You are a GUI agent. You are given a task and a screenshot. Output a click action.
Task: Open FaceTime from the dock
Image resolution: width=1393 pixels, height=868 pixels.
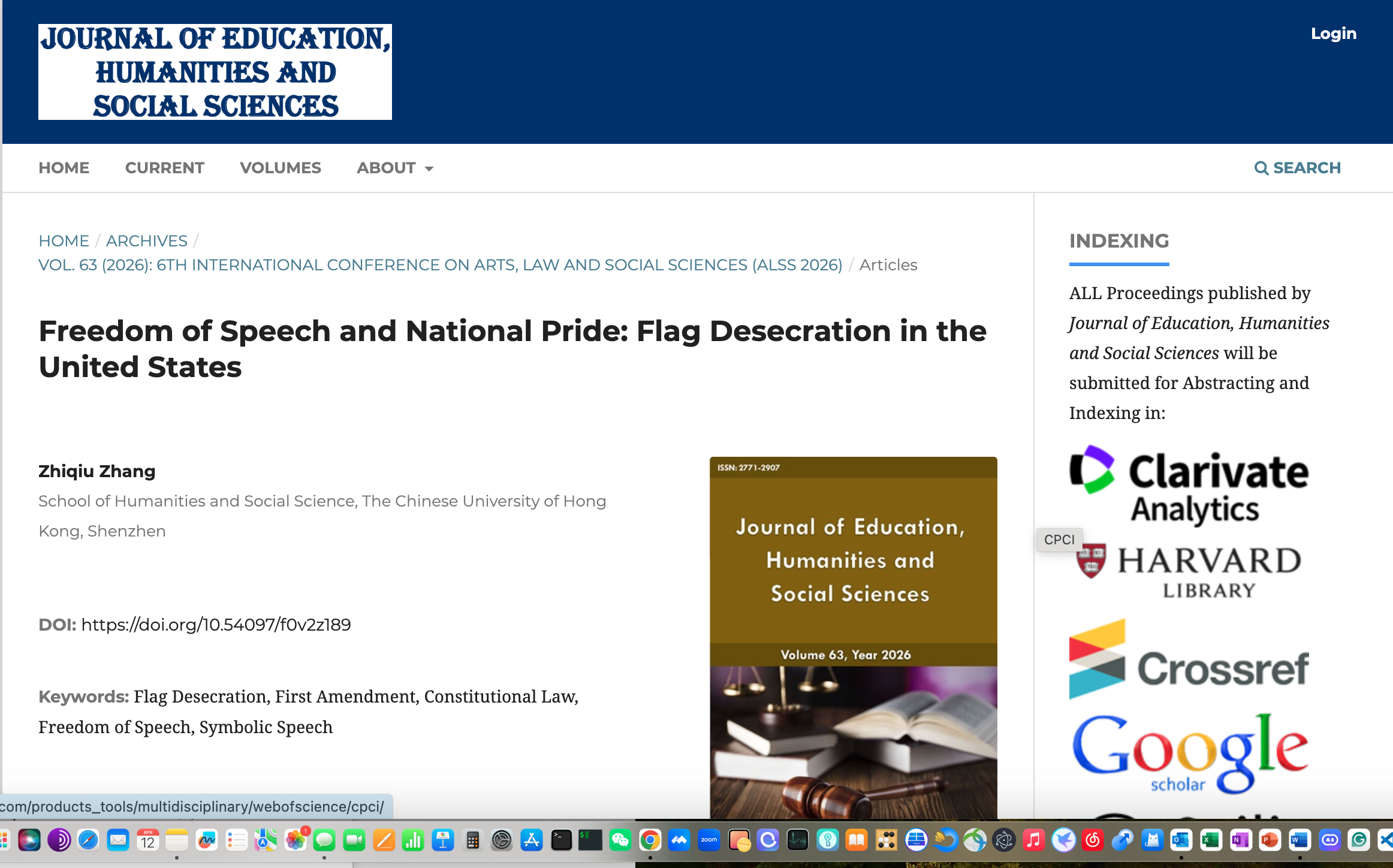coord(354,840)
